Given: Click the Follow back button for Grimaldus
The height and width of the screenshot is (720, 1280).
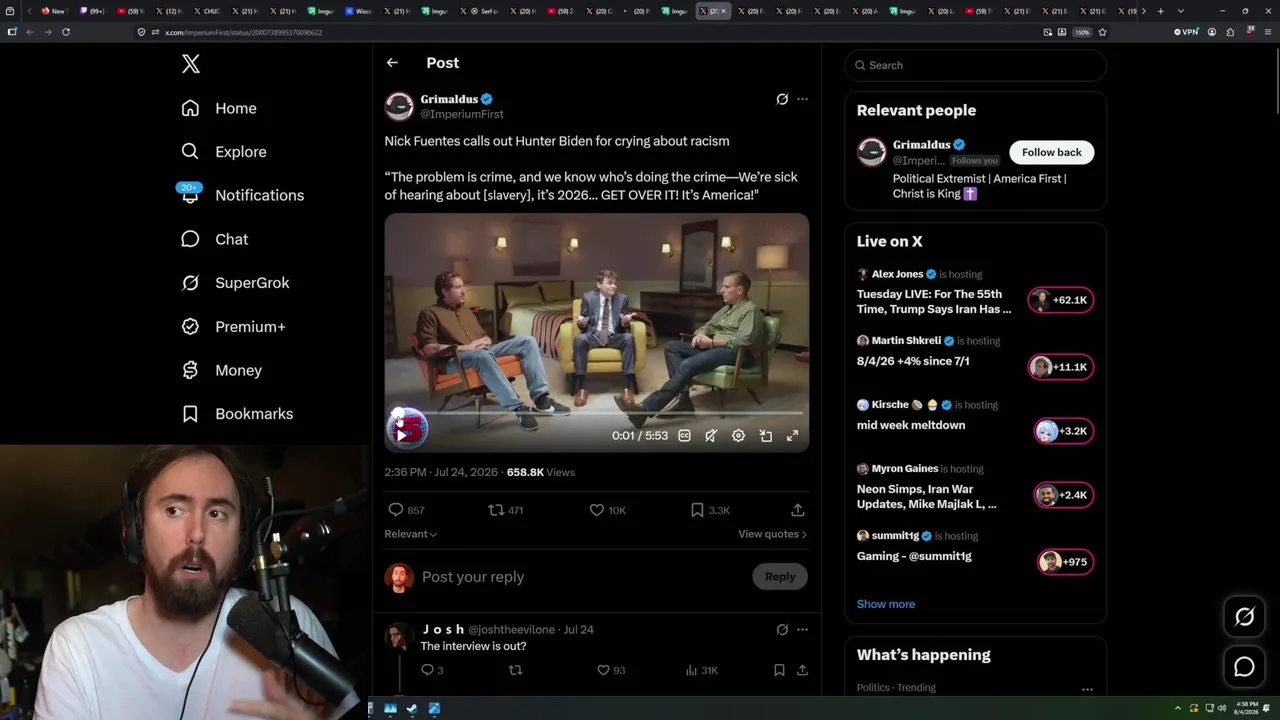Looking at the screenshot, I should (x=1052, y=152).
